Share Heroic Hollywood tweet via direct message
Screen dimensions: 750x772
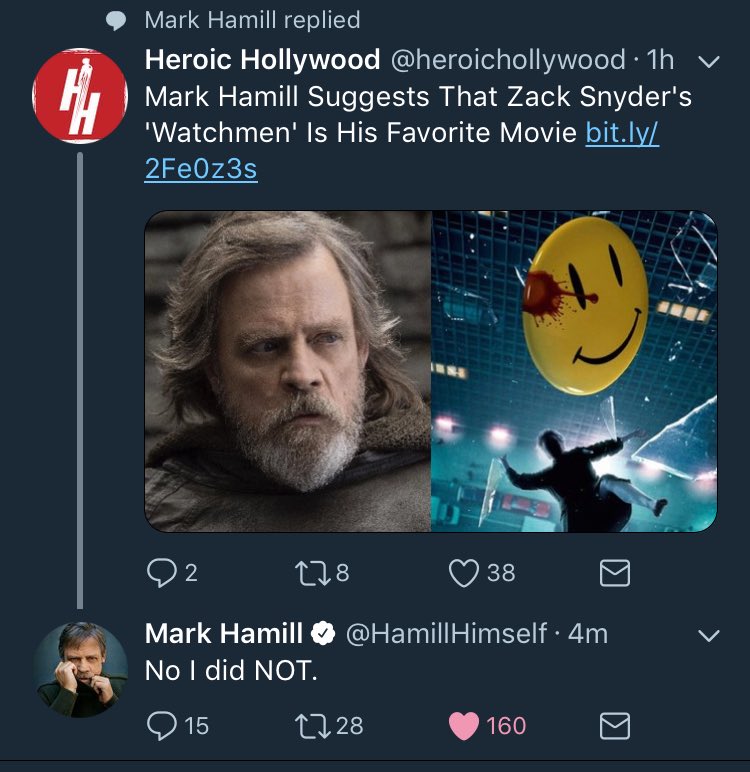(x=615, y=573)
